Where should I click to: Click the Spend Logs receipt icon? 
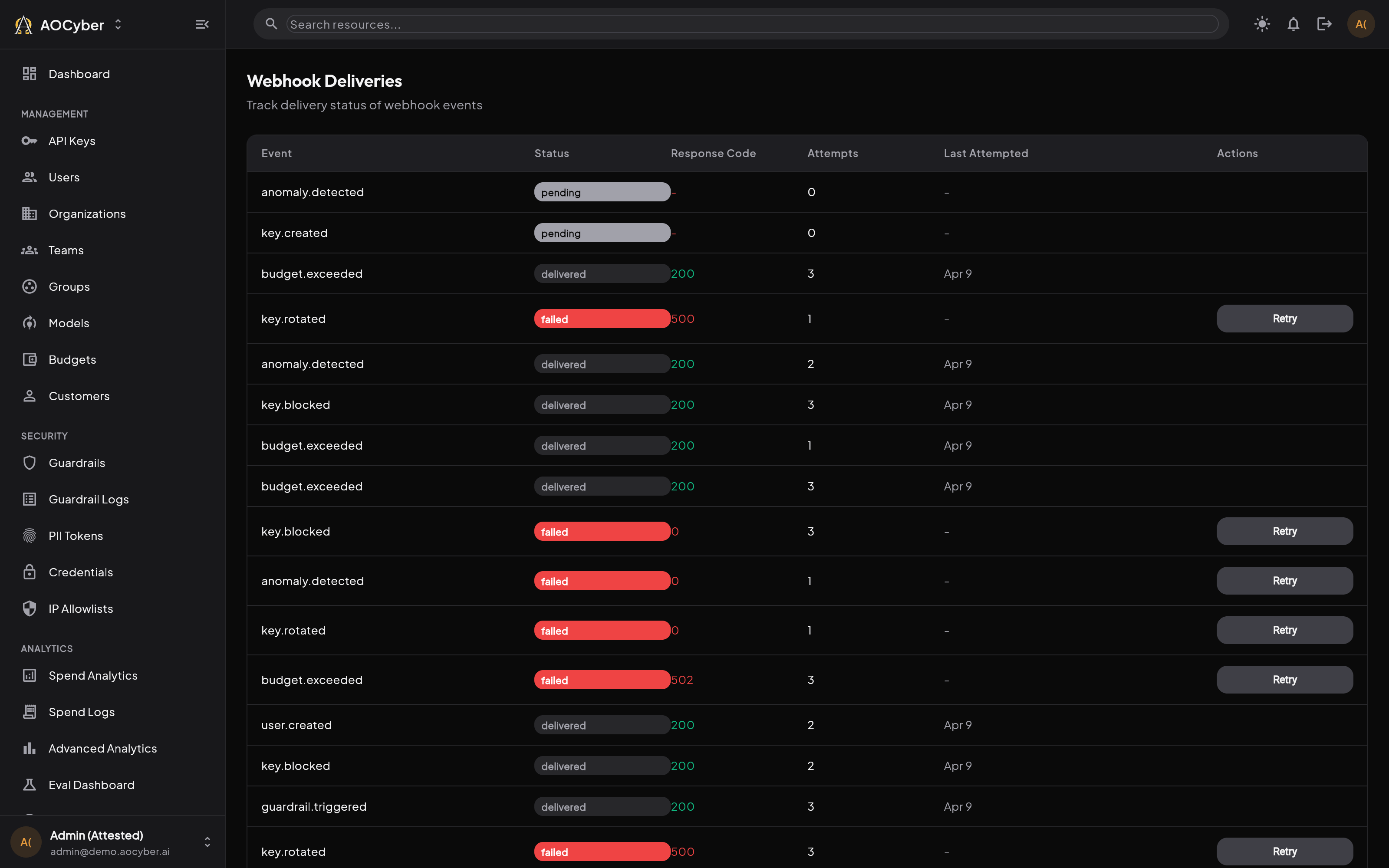[29, 712]
